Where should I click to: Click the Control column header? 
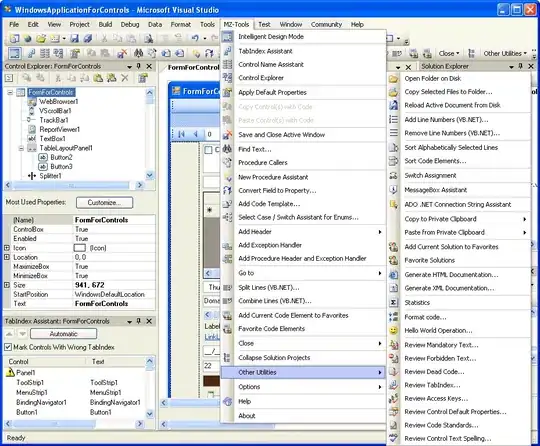45,362
